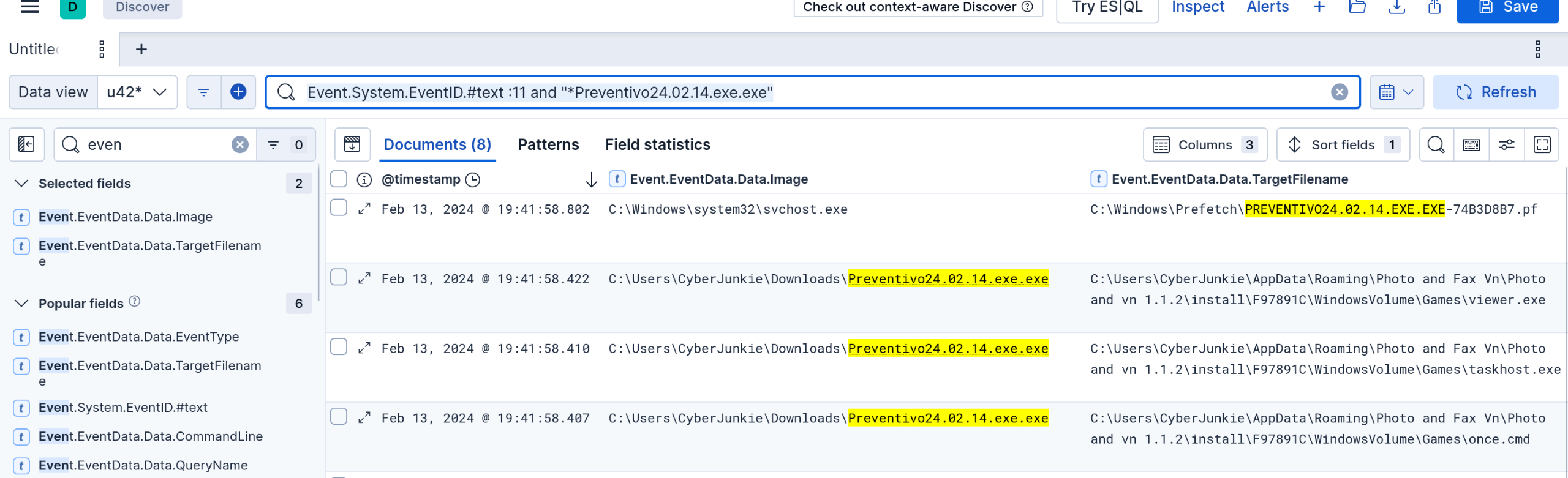Open the Inspect link
This screenshot has height=478, width=1568.
click(1197, 7)
